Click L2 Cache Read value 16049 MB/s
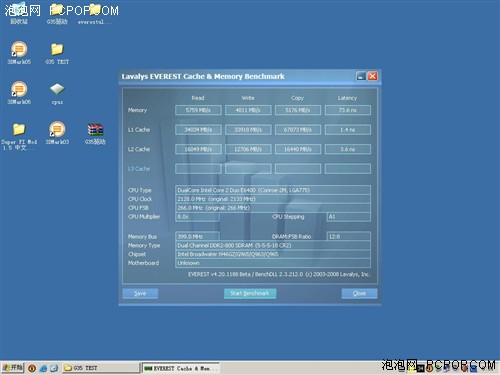500x375 pixels. [198, 149]
